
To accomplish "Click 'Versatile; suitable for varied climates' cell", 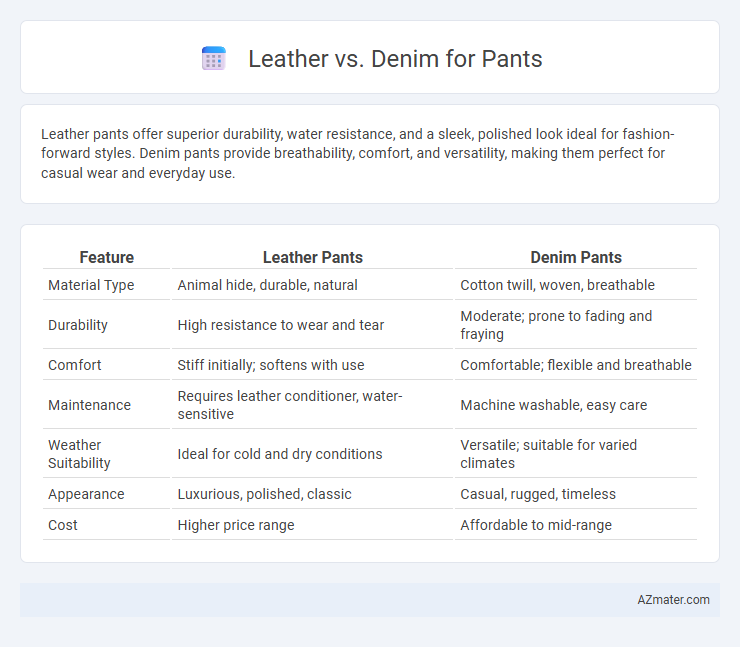I will (548, 454).
